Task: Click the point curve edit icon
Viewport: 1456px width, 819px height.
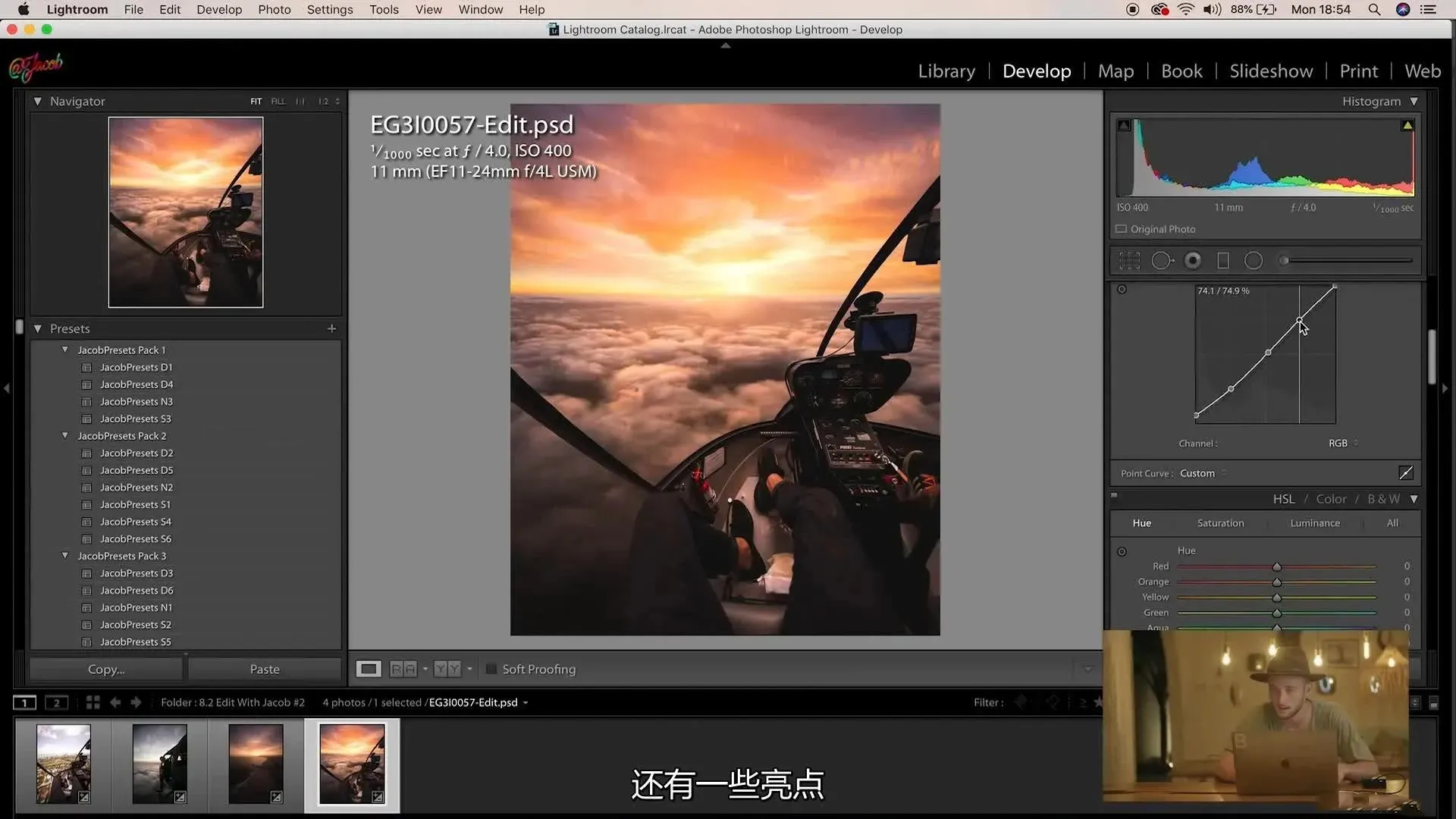Action: pyautogui.click(x=1405, y=473)
